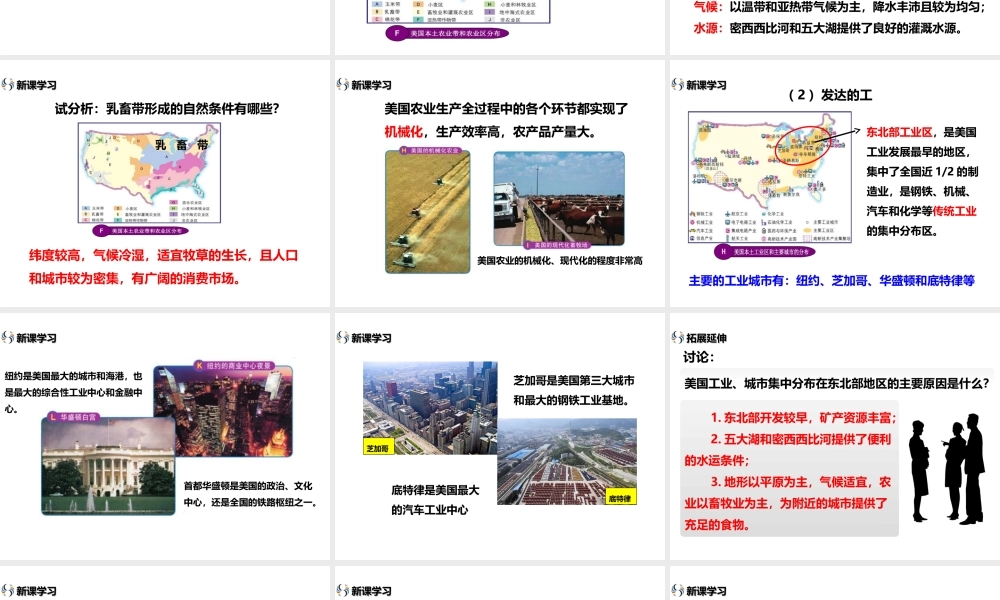Click the heading '(2) 发达的工'
Screen dimensions: 1000x600
830,95
